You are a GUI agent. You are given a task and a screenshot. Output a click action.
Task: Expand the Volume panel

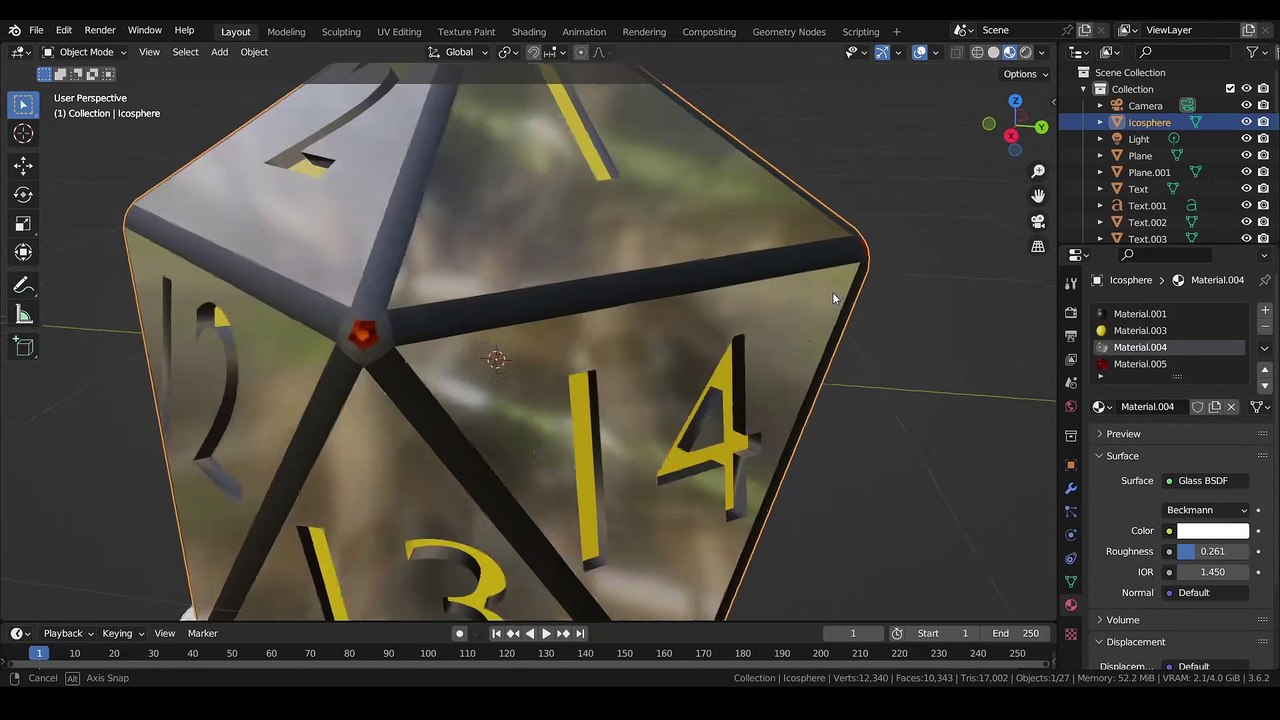[x=1122, y=620]
